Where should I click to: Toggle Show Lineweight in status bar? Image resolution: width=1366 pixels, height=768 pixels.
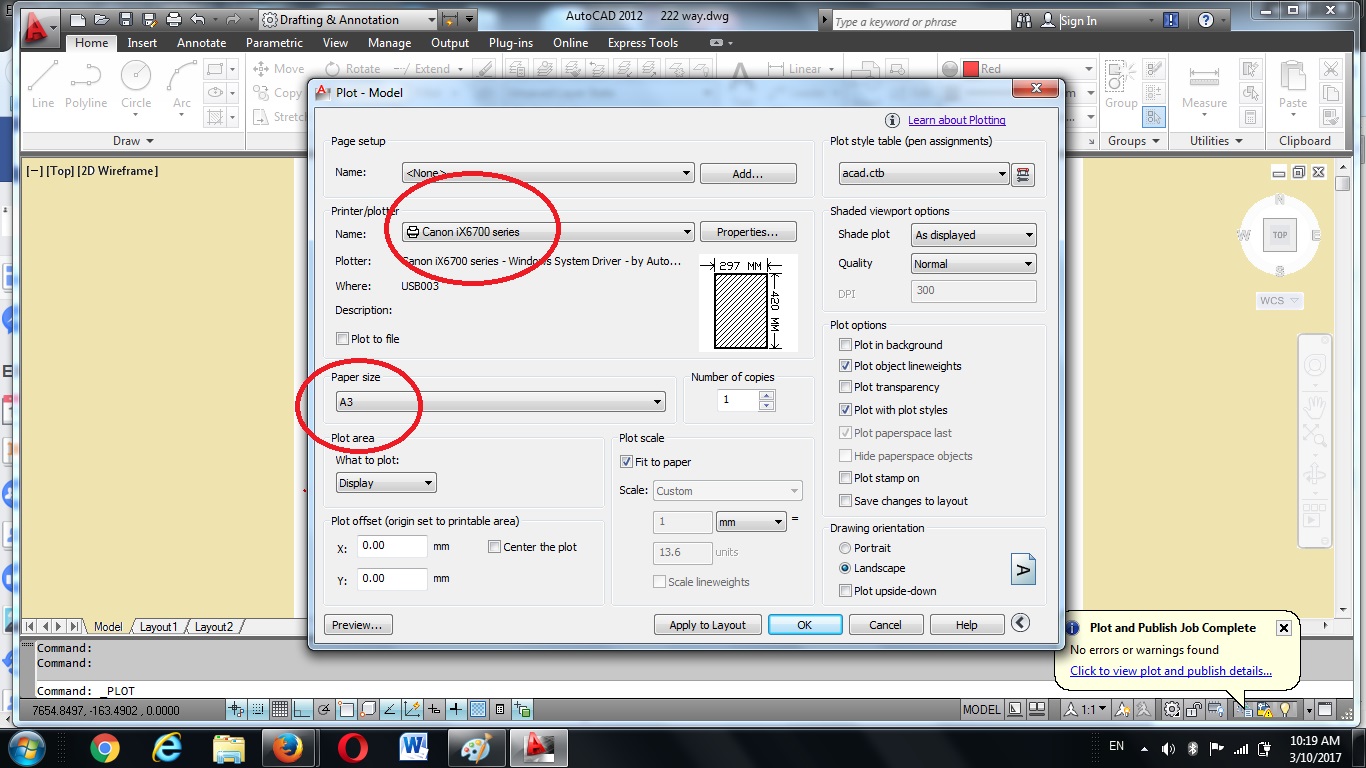456,709
